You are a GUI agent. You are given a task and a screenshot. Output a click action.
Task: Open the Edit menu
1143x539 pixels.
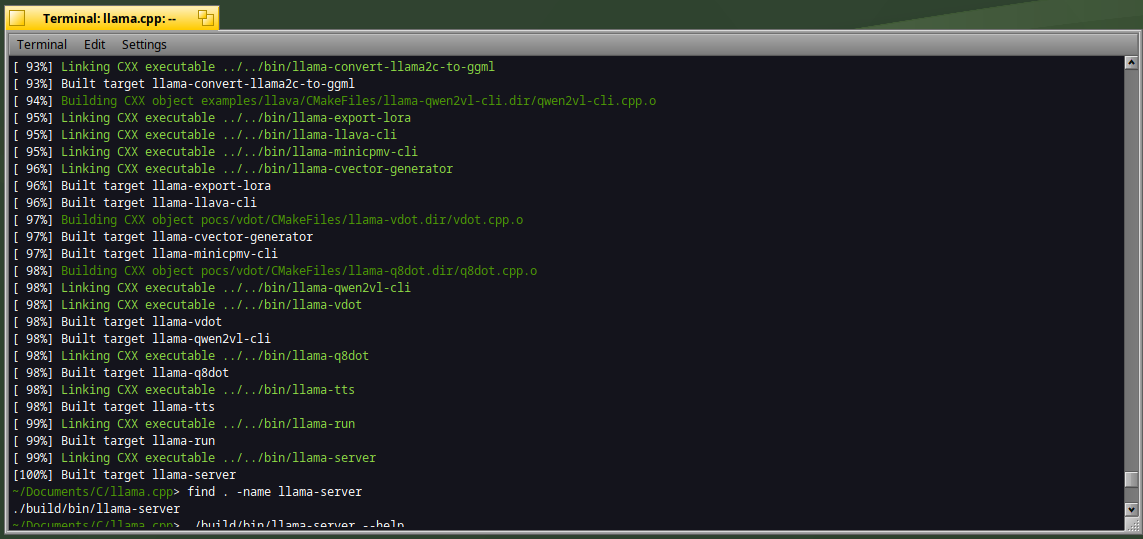[x=95, y=44]
